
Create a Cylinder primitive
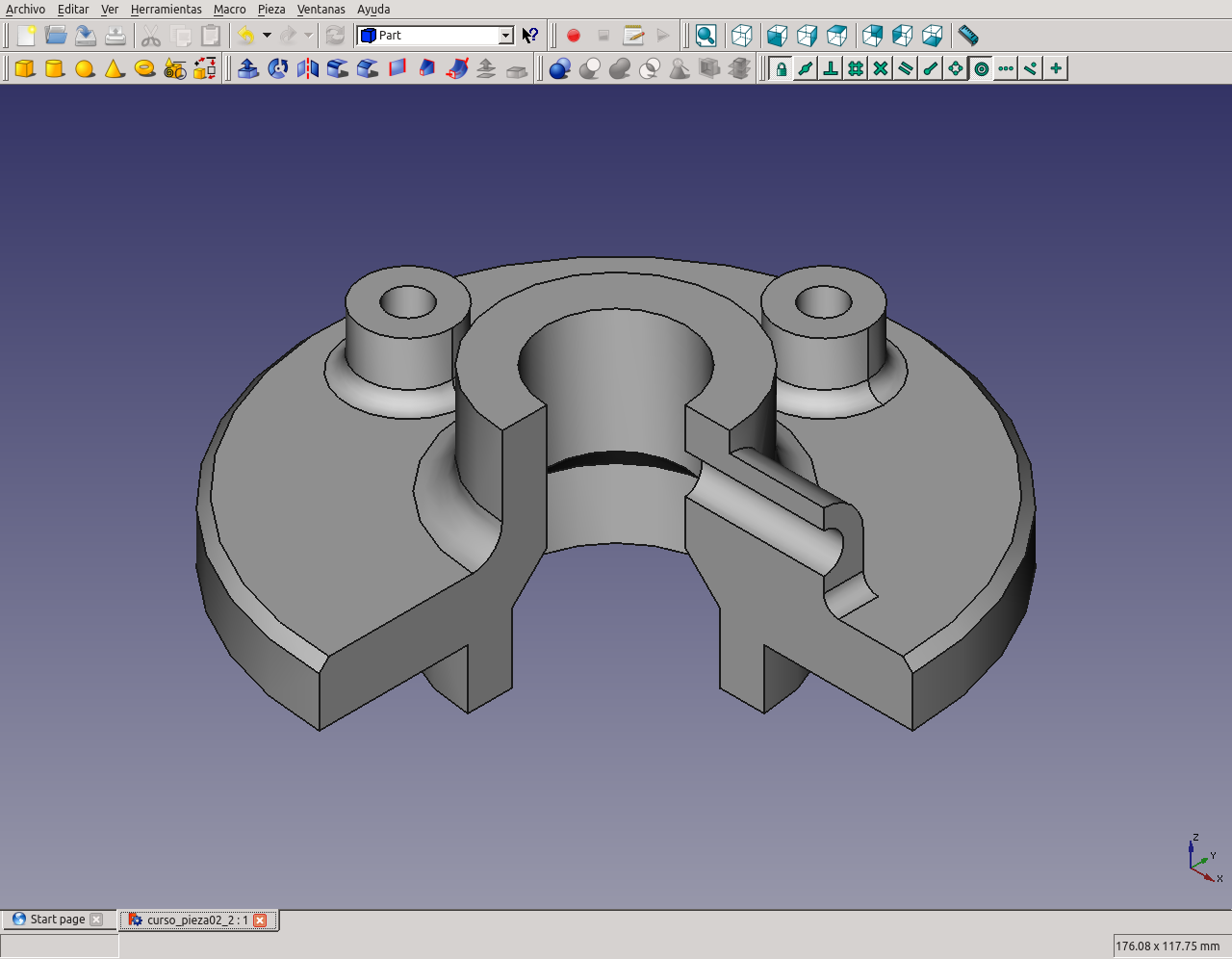[x=55, y=68]
